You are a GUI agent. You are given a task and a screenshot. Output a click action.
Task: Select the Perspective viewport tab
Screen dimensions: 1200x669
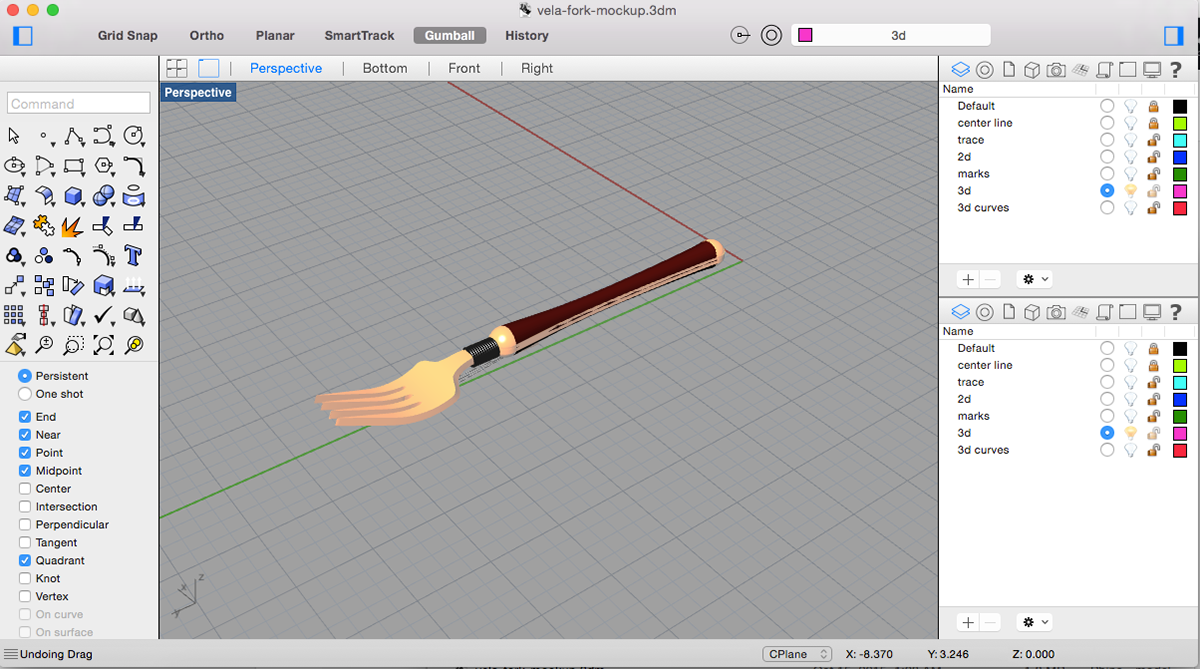286,69
